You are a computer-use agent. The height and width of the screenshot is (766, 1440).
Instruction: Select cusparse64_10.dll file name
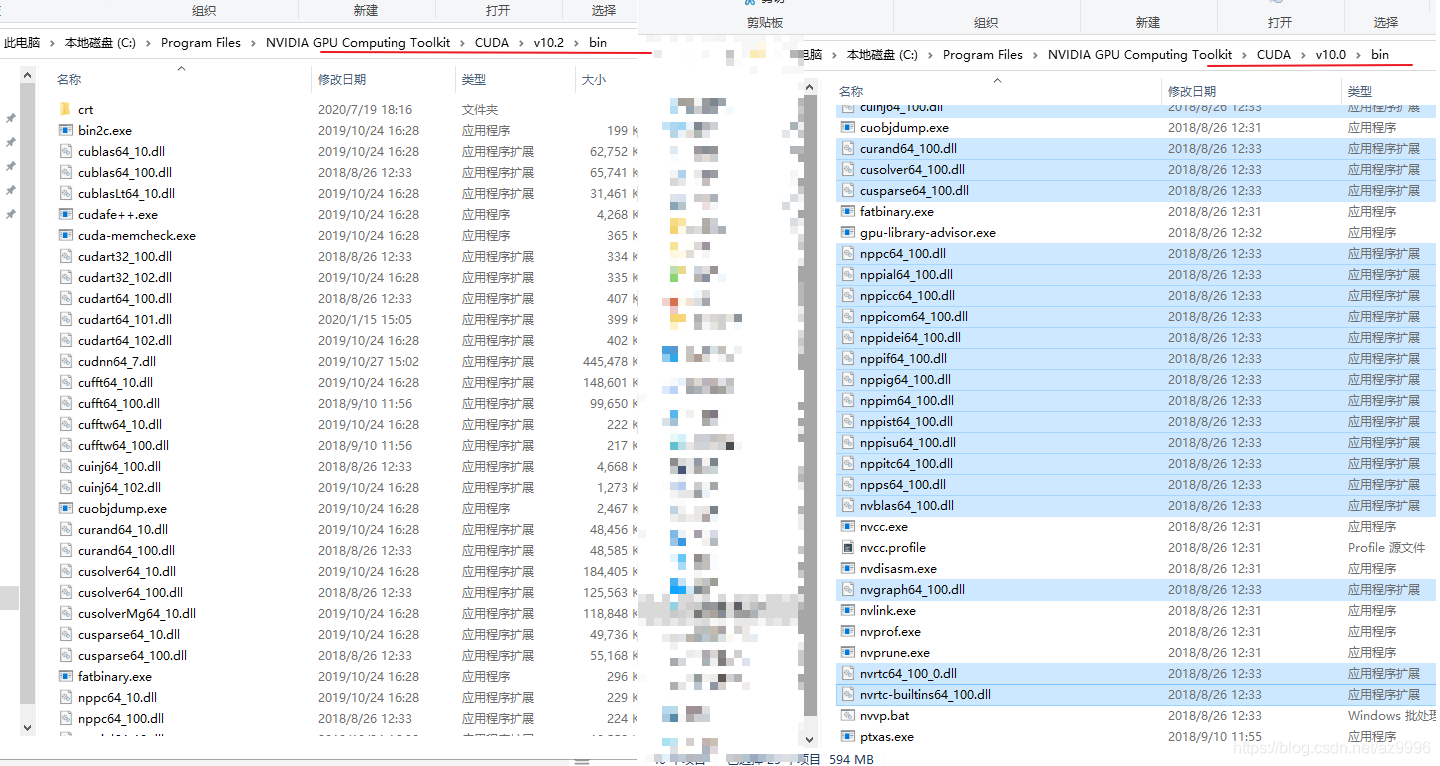129,634
